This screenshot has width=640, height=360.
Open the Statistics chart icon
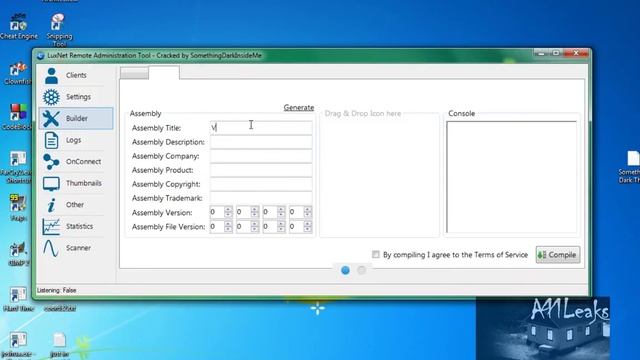[x=51, y=227]
